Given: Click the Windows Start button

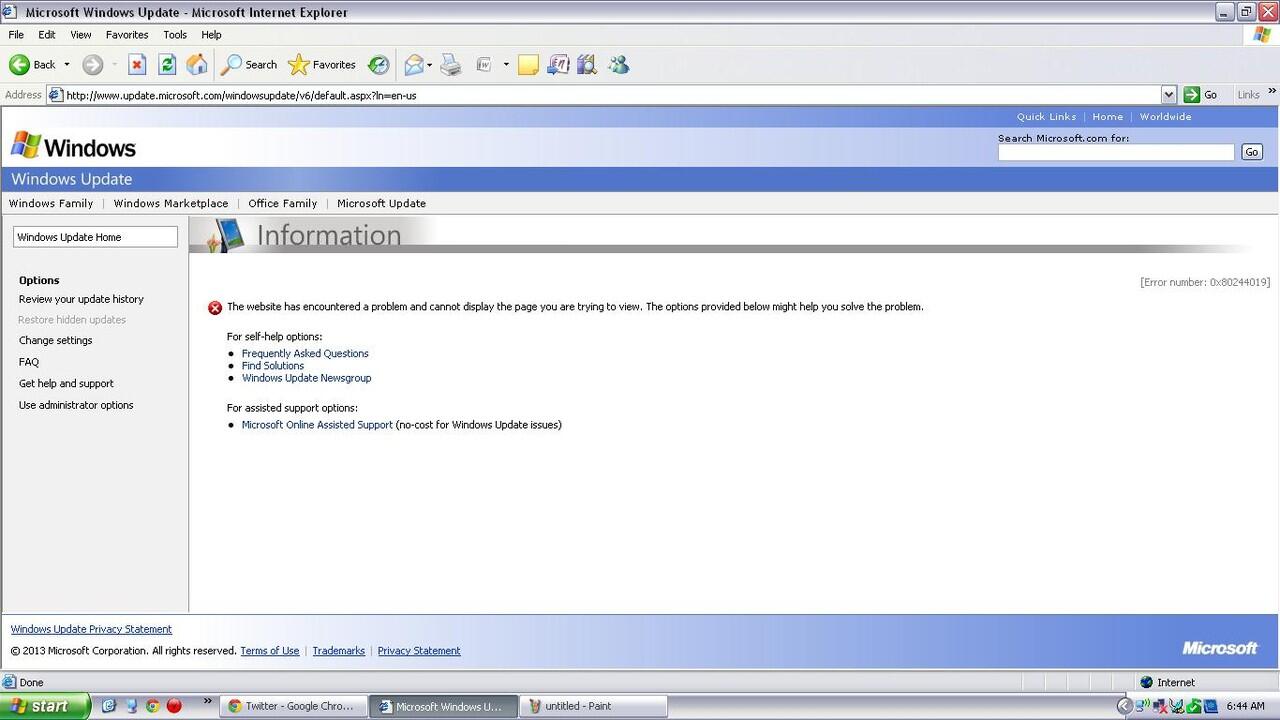Looking at the screenshot, I should pyautogui.click(x=45, y=706).
